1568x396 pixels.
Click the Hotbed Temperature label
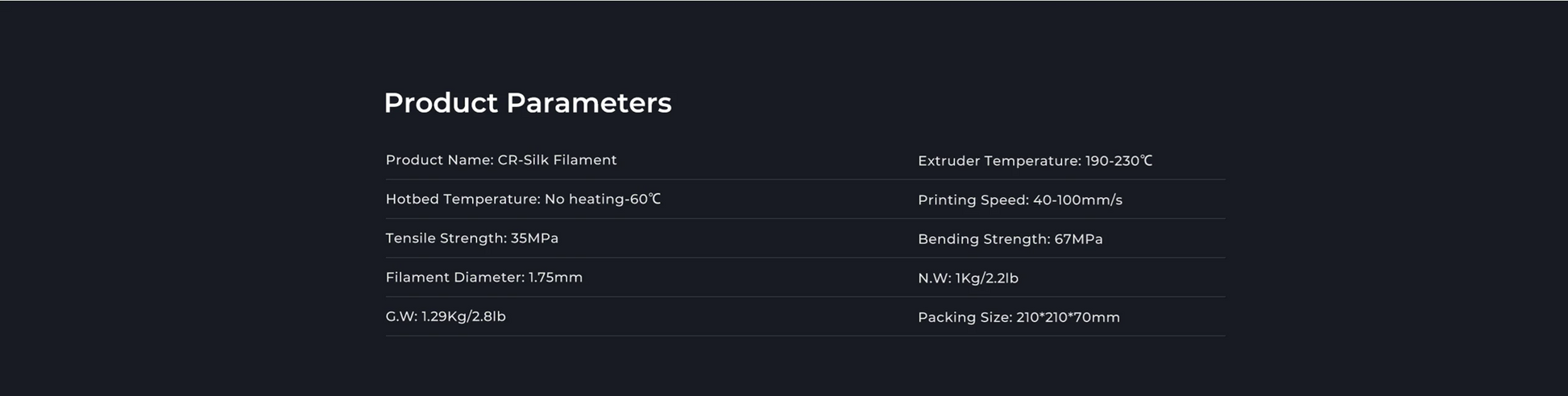[463, 199]
